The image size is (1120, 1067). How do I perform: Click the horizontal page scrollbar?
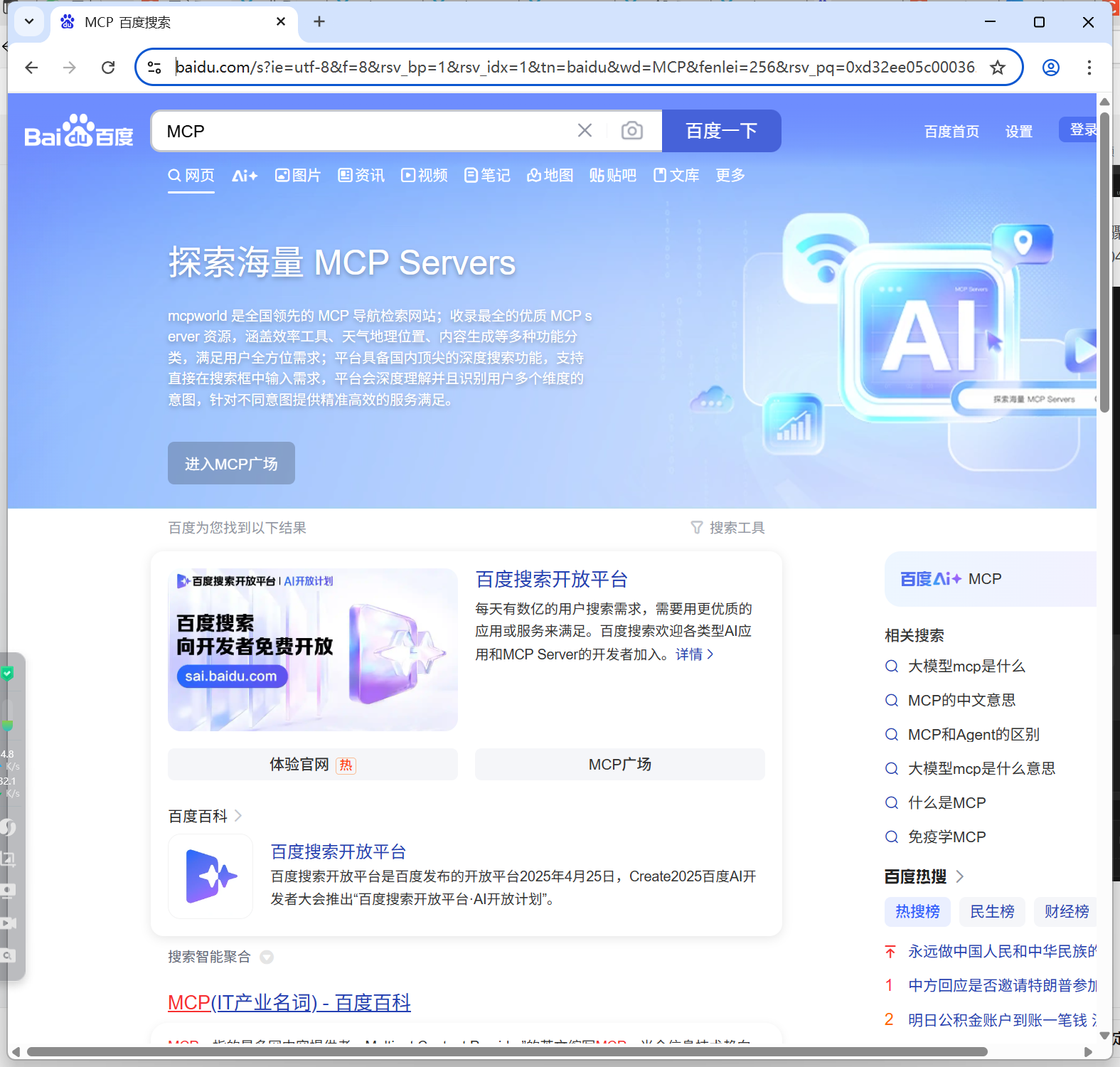pyautogui.click(x=506, y=1051)
